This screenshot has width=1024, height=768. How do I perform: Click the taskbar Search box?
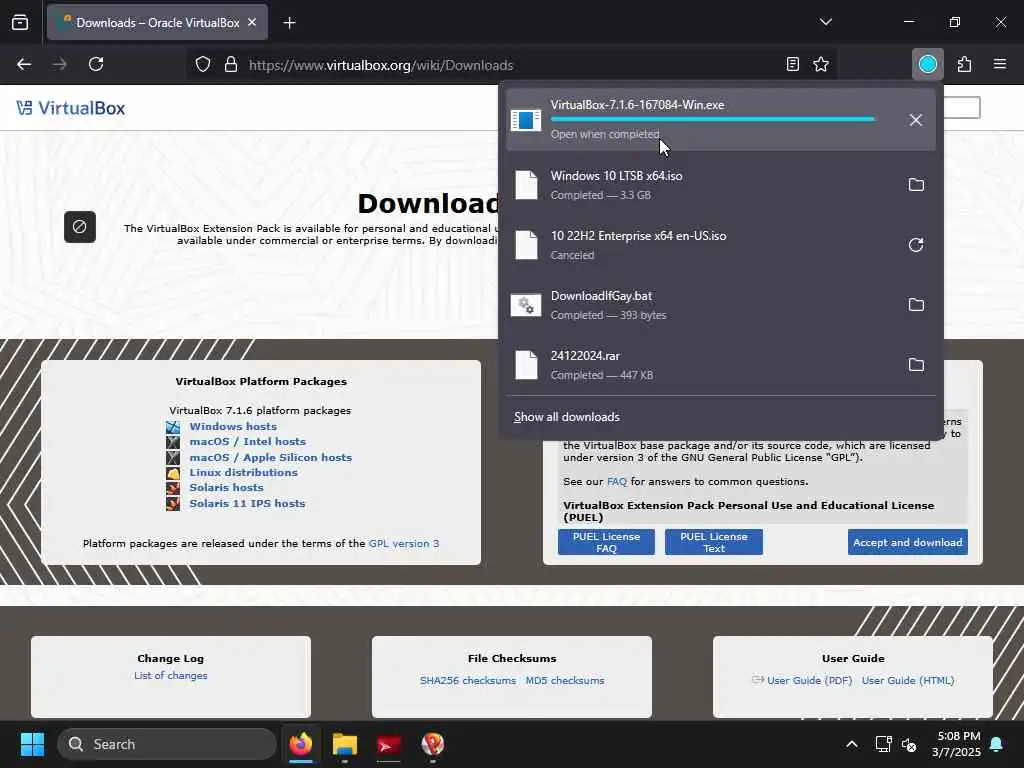point(167,744)
